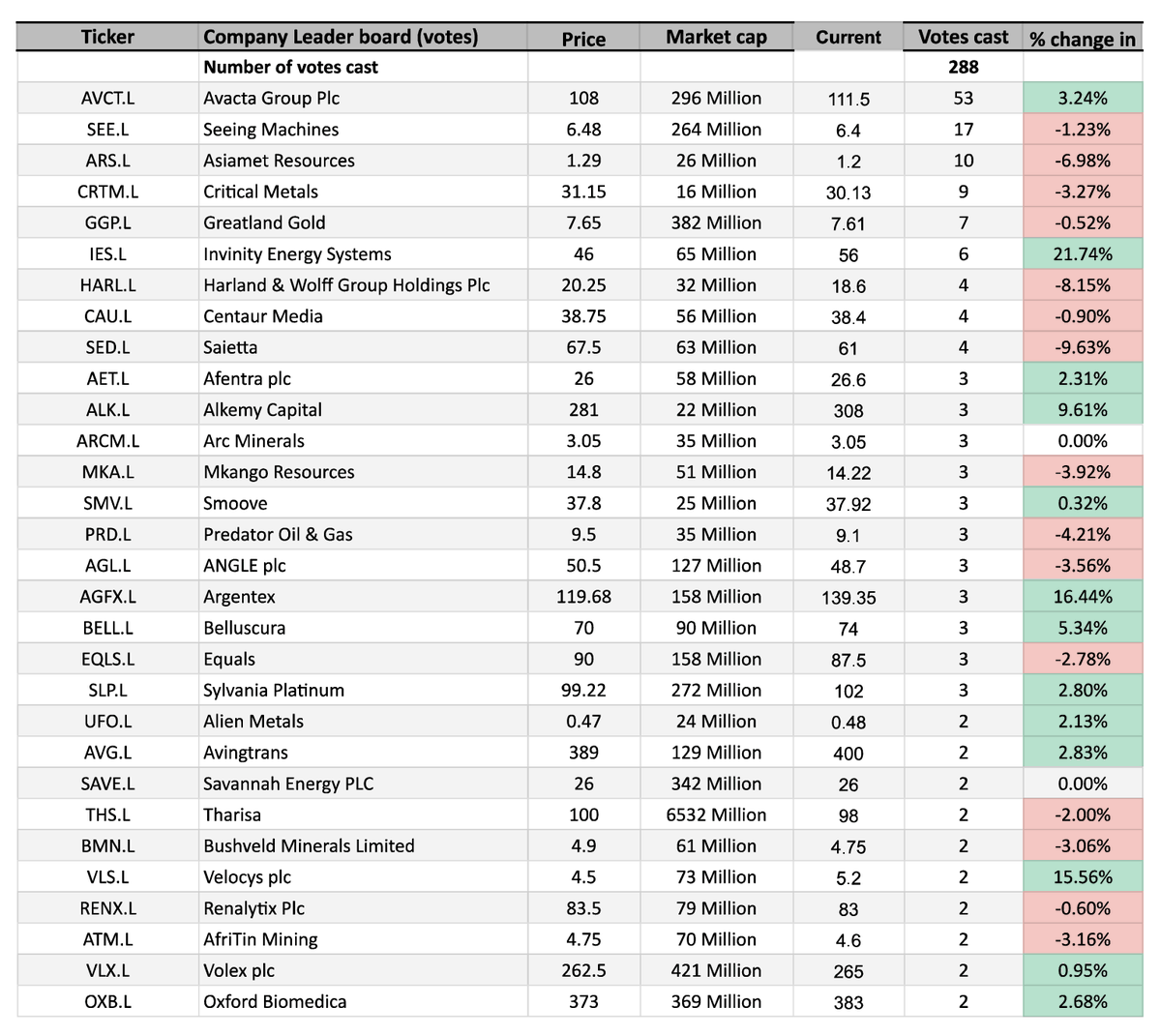Click the 0.00% cell for Arc Minerals

point(1083,440)
